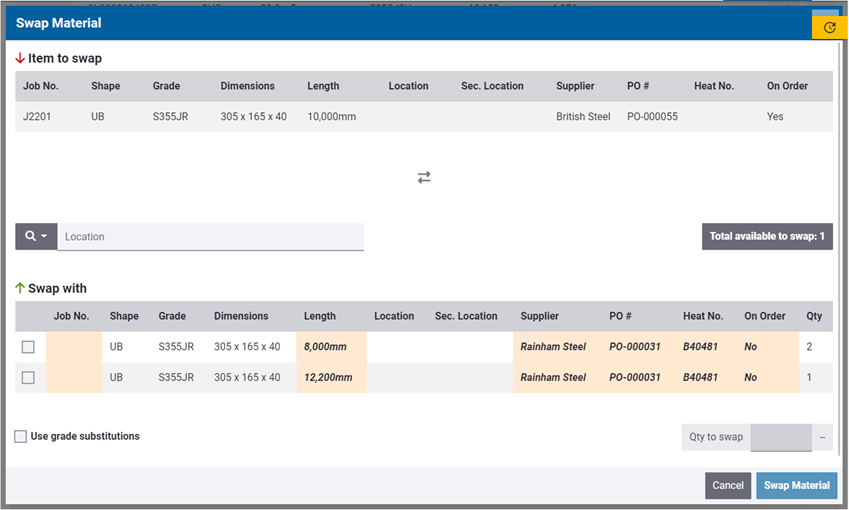849x510 pixels.
Task: Tick the checkbox for the 8,000mm row
Action: (28, 347)
